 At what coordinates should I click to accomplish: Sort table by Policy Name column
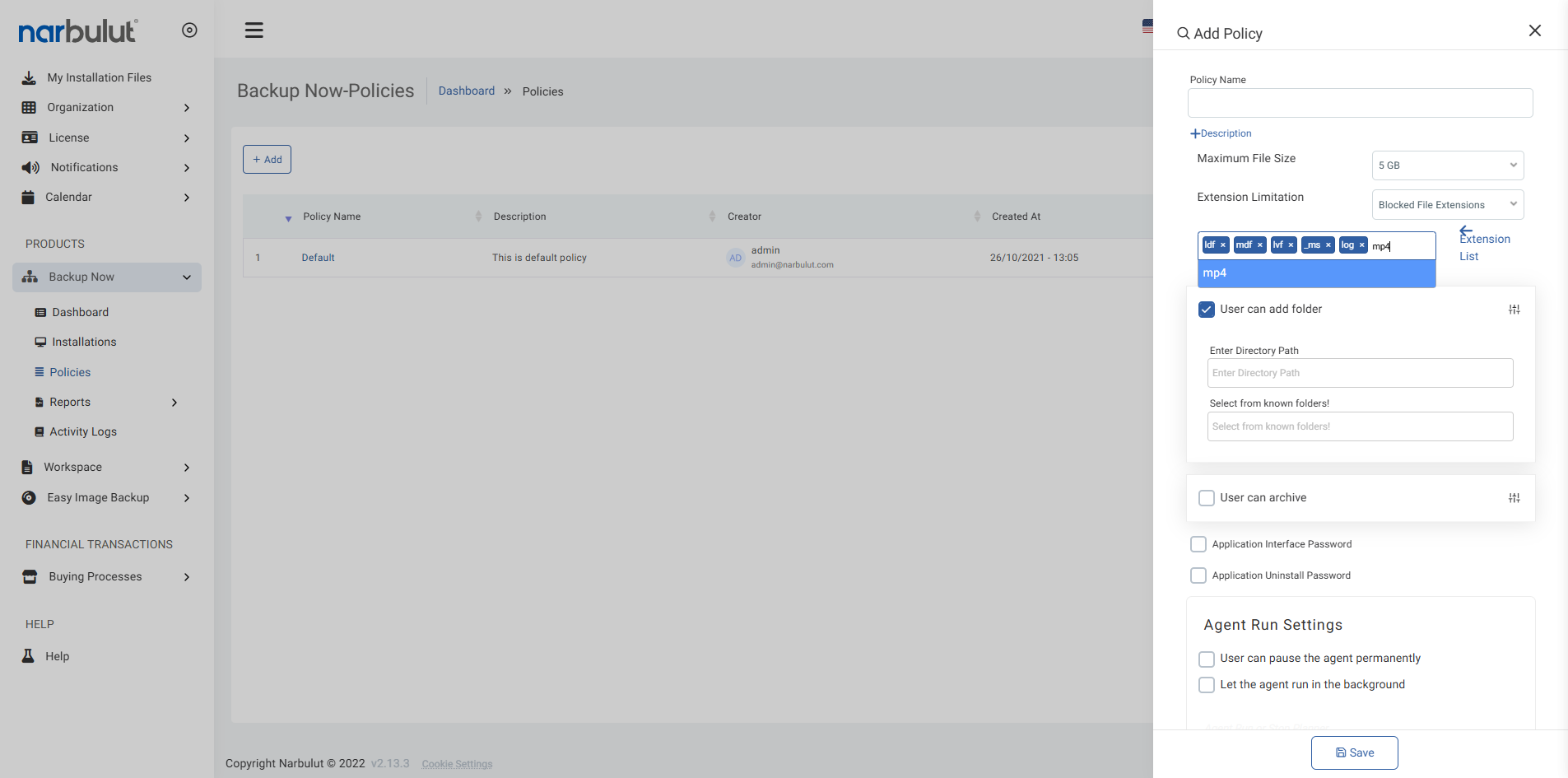click(x=332, y=217)
